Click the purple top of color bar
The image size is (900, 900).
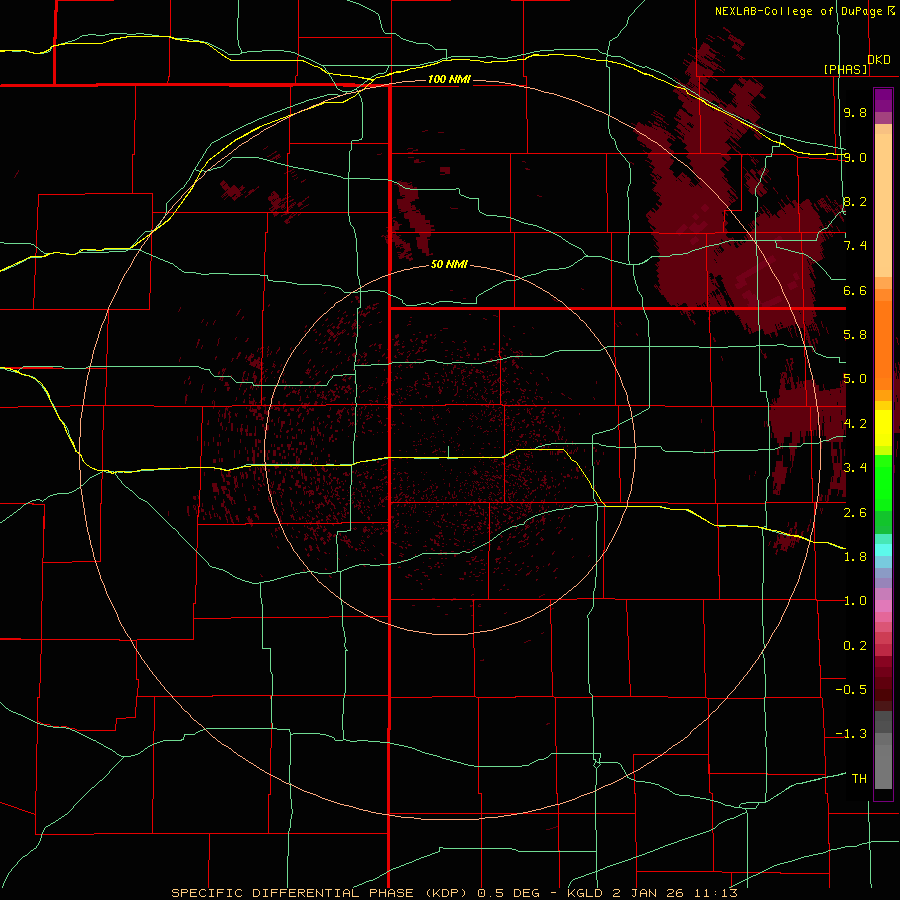tap(883, 100)
